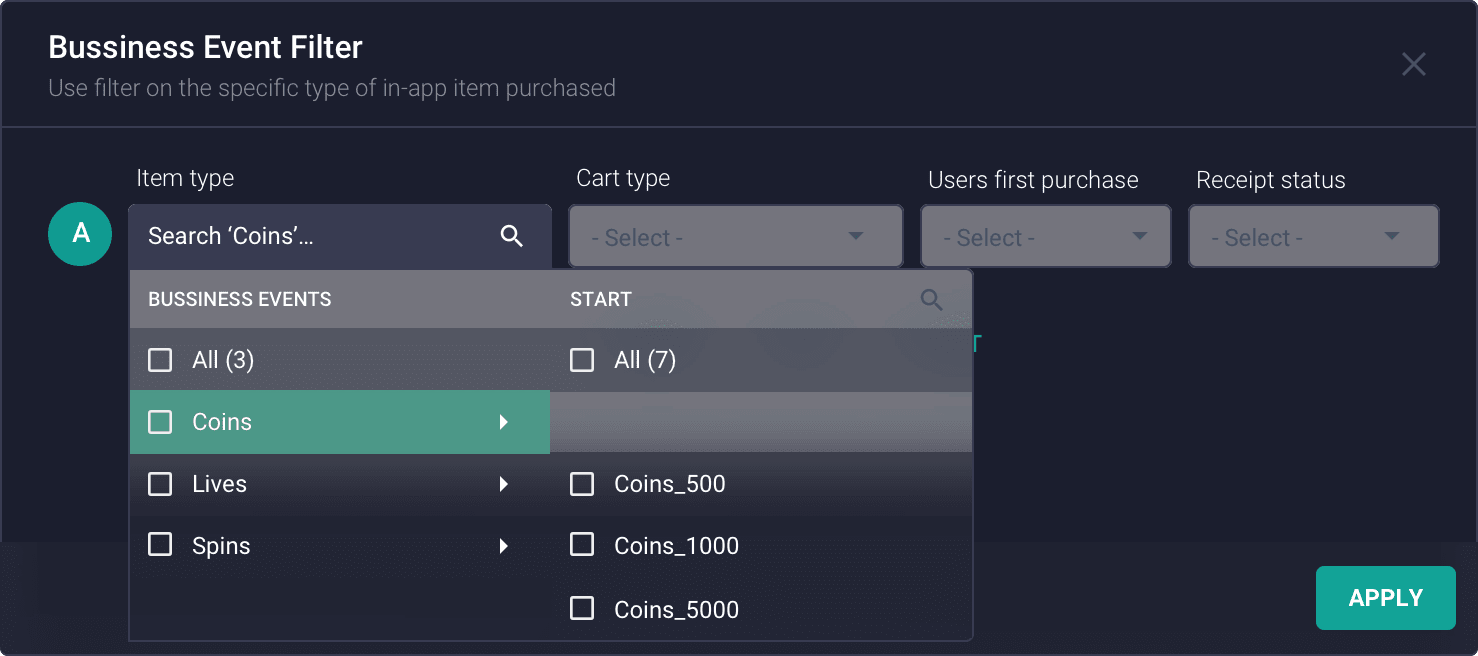Expand the Coins submenu arrow
1478x656 pixels.
(x=504, y=421)
